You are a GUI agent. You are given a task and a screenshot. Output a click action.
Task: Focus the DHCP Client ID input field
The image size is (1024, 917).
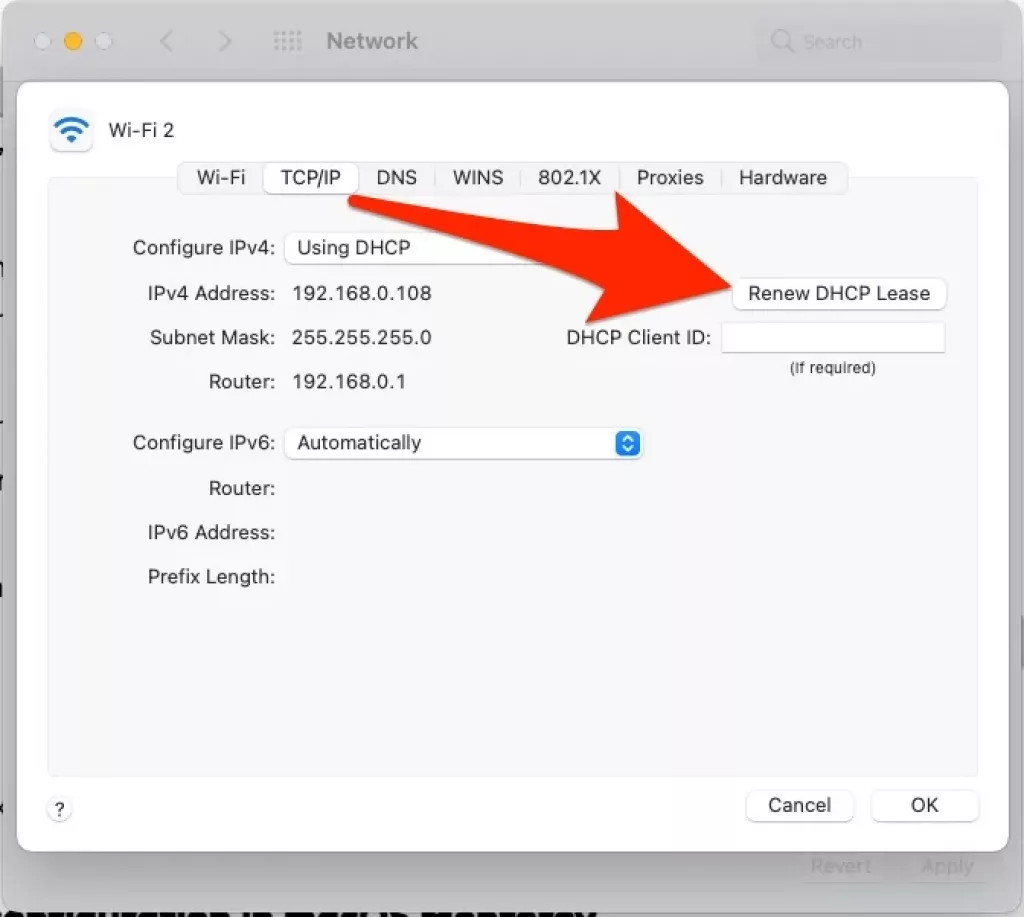pos(833,338)
